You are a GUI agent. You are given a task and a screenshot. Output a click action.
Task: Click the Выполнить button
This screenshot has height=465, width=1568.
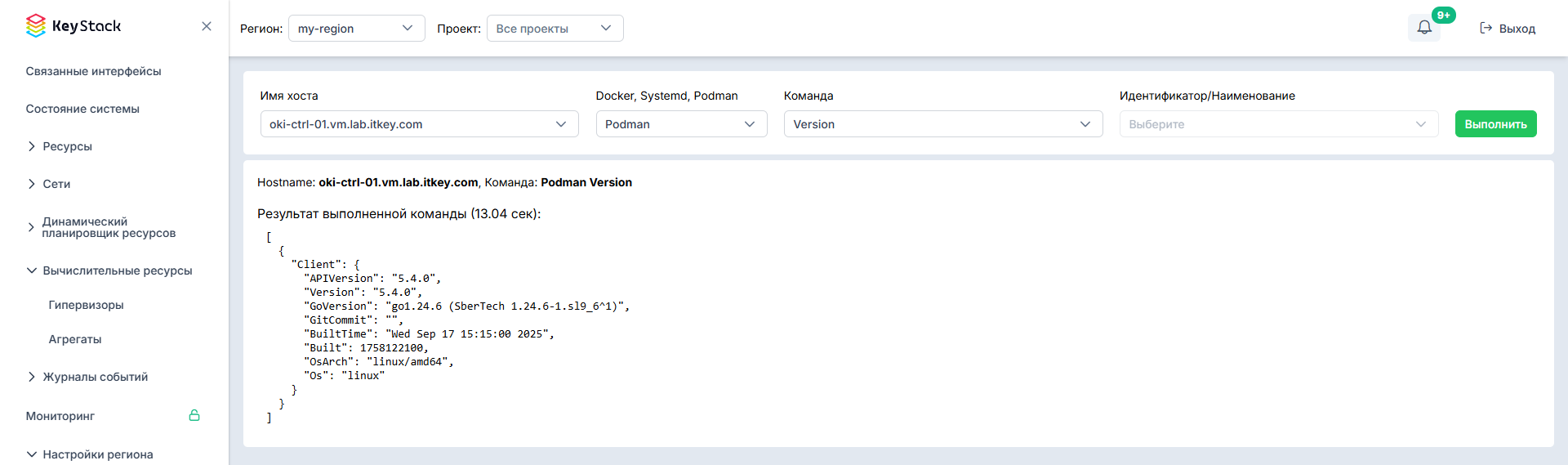1495,124
